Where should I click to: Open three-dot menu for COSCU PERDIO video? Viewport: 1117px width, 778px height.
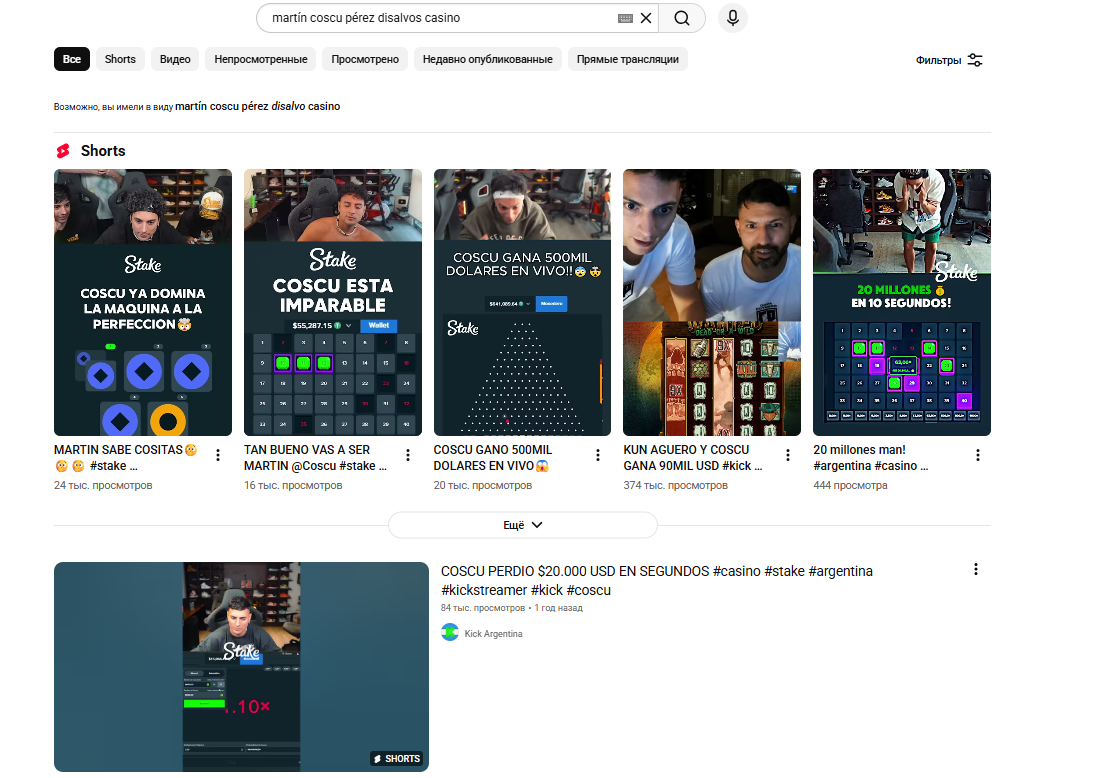(x=976, y=569)
